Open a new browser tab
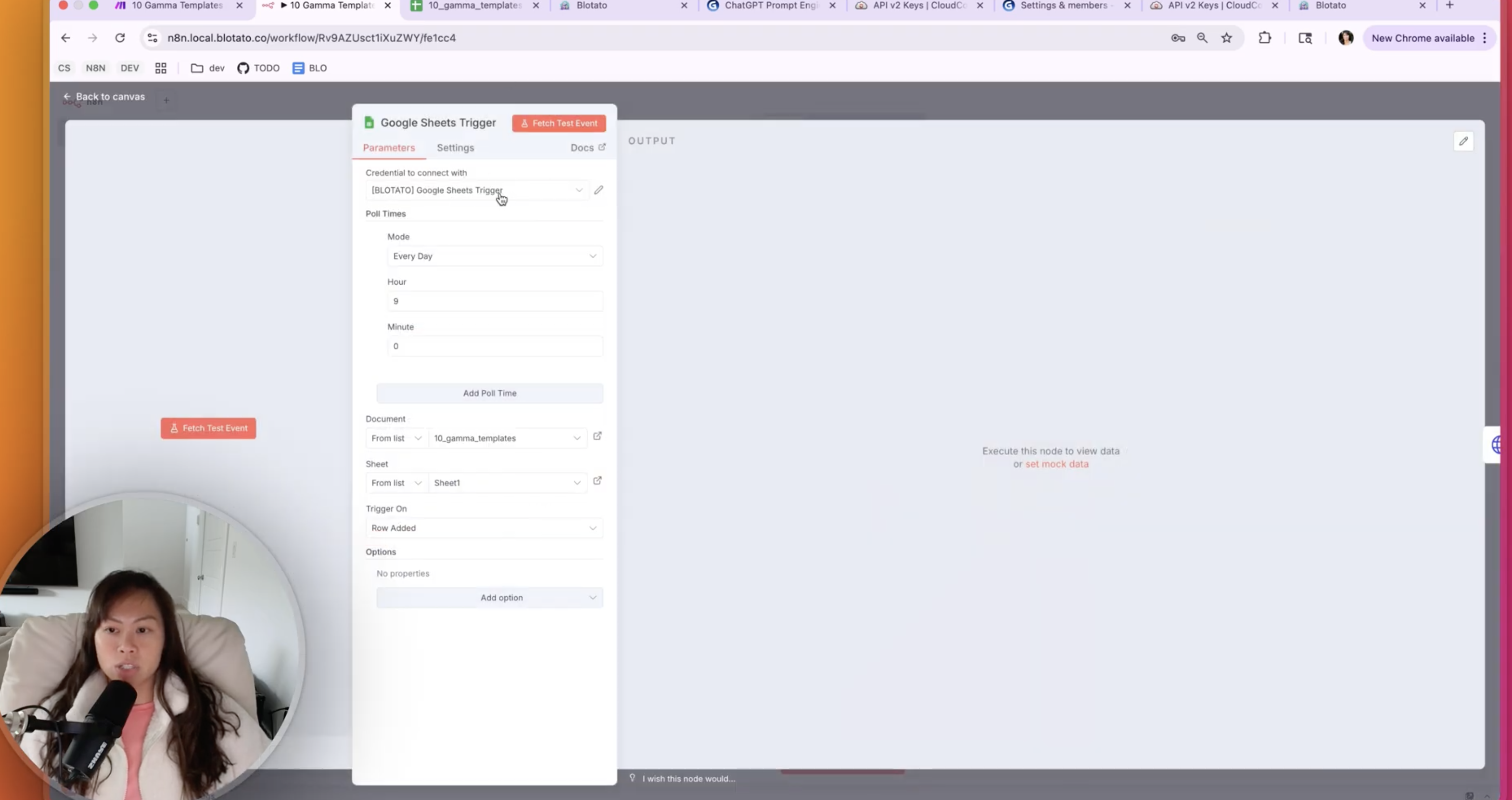Image resolution: width=1512 pixels, height=800 pixels. click(1449, 5)
